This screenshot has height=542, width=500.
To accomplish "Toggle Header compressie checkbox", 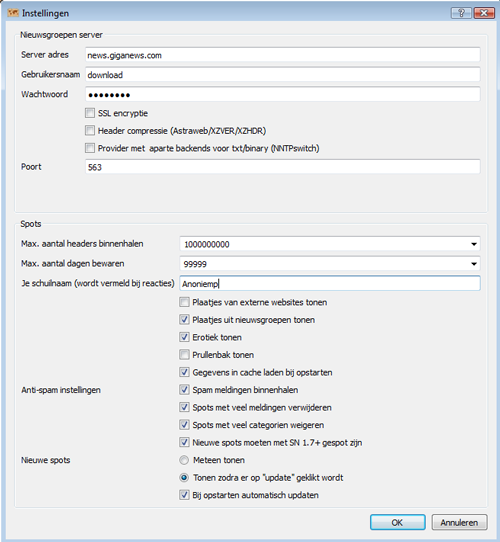I will (x=90, y=131).
